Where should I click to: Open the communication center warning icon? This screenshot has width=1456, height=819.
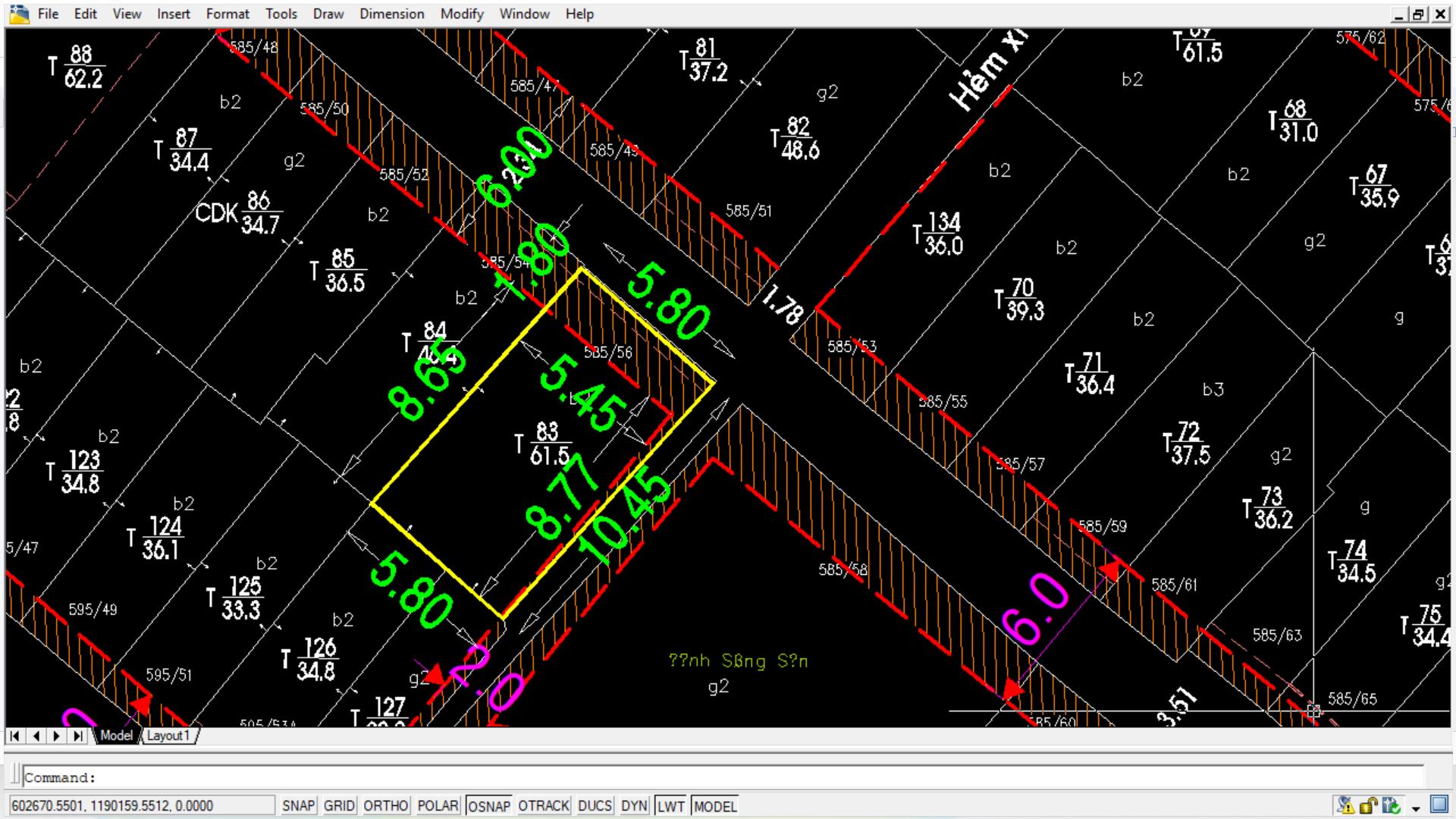[1346, 805]
